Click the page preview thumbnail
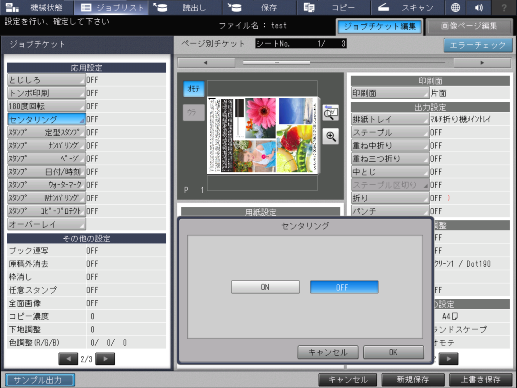Screen dimensions: 517x388 point(263,135)
